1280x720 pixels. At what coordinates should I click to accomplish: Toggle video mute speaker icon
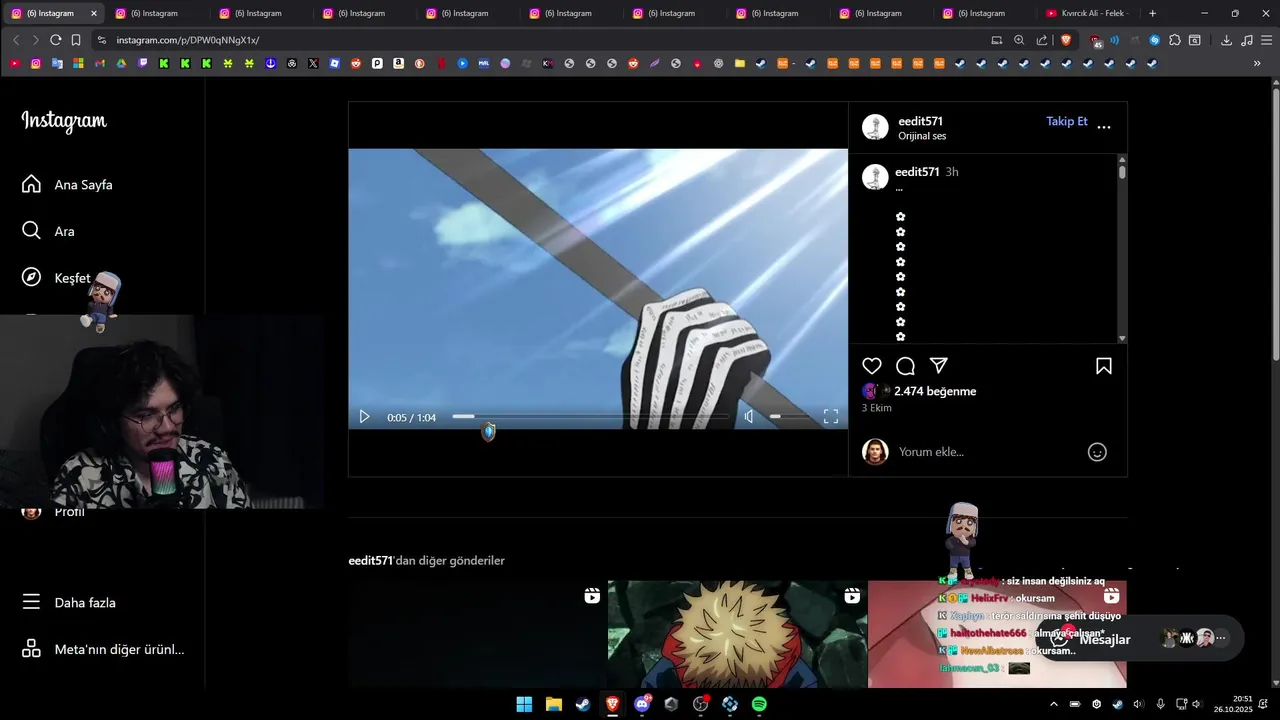coord(749,417)
